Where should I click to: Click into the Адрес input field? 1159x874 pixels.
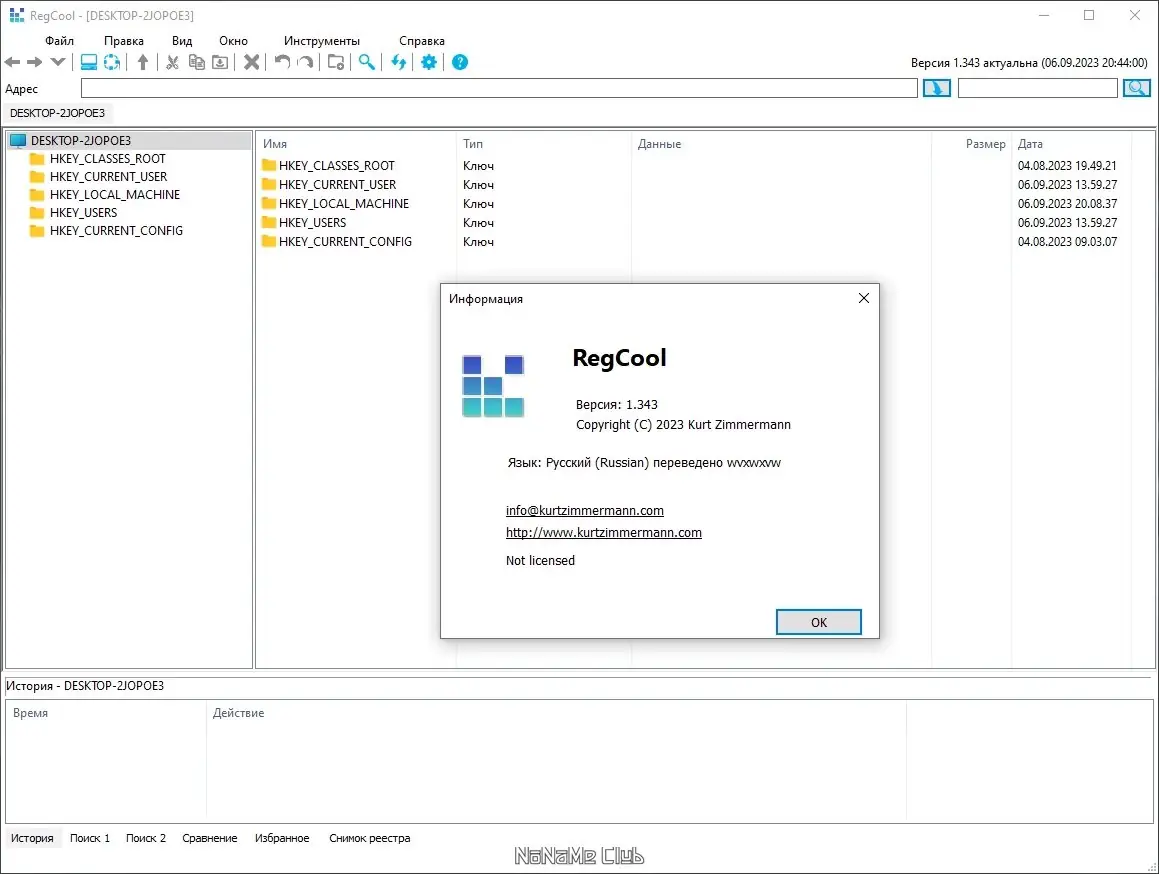[499, 89]
